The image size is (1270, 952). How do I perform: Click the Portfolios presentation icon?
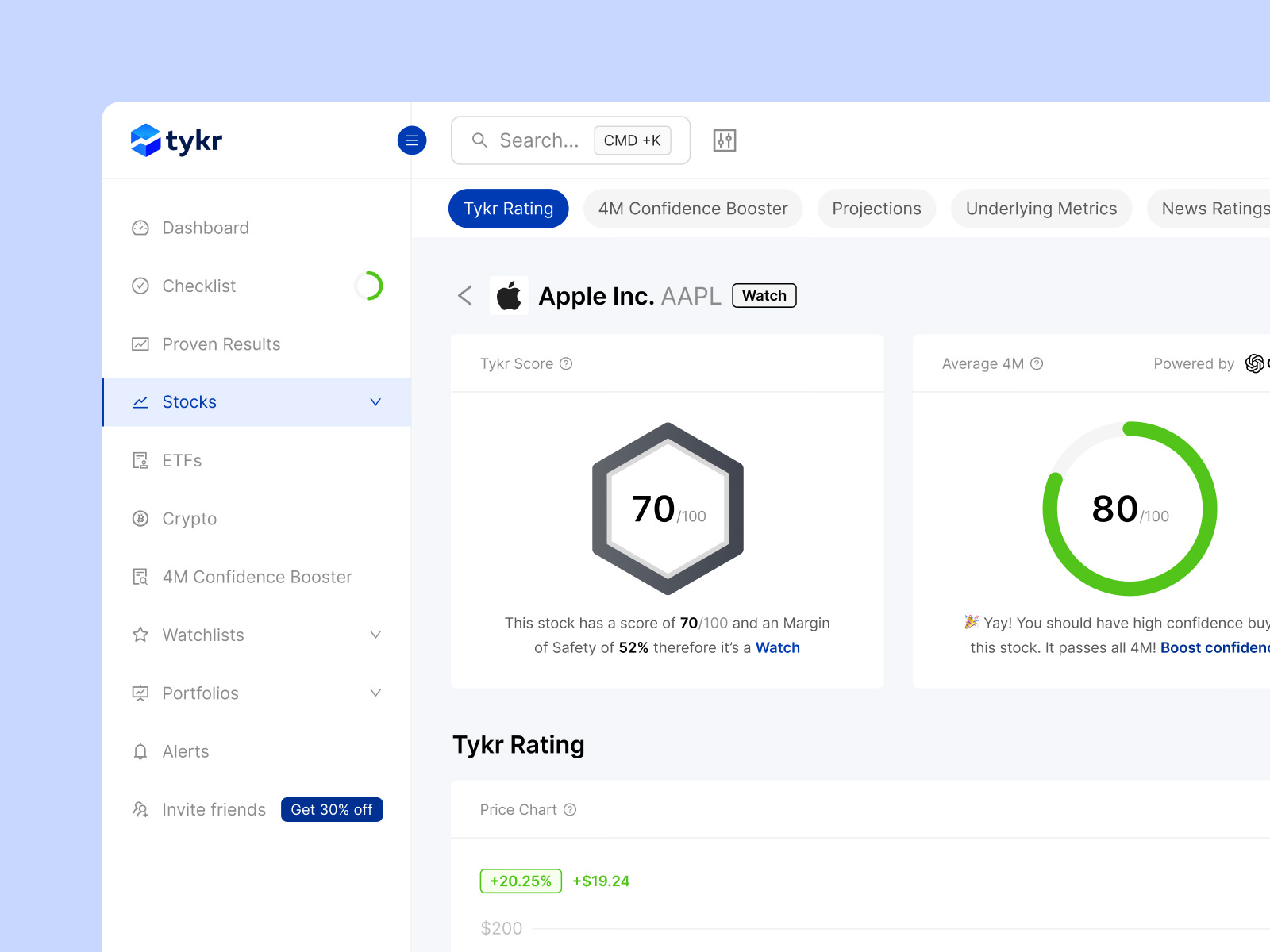click(x=140, y=693)
